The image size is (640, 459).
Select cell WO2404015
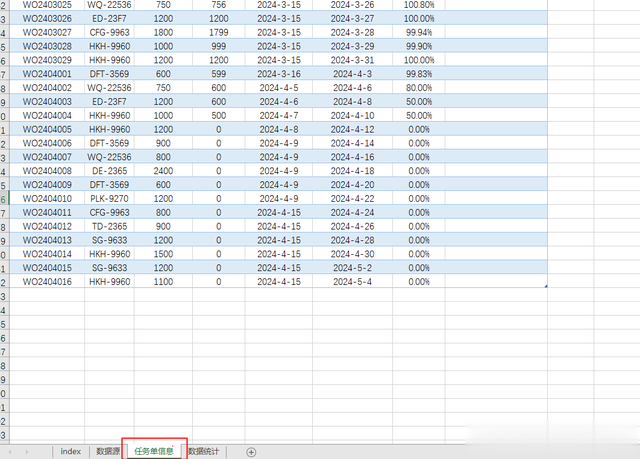click(47, 268)
